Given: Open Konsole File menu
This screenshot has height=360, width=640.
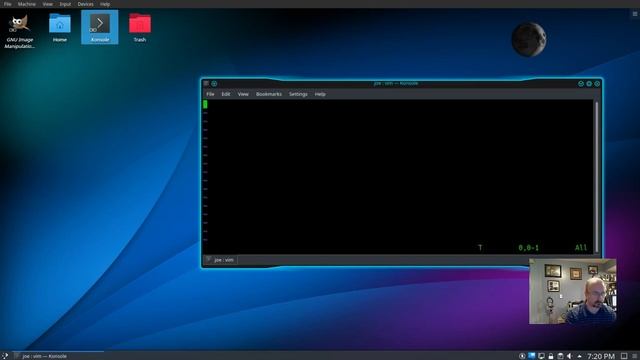Looking at the screenshot, I should tap(210, 94).
